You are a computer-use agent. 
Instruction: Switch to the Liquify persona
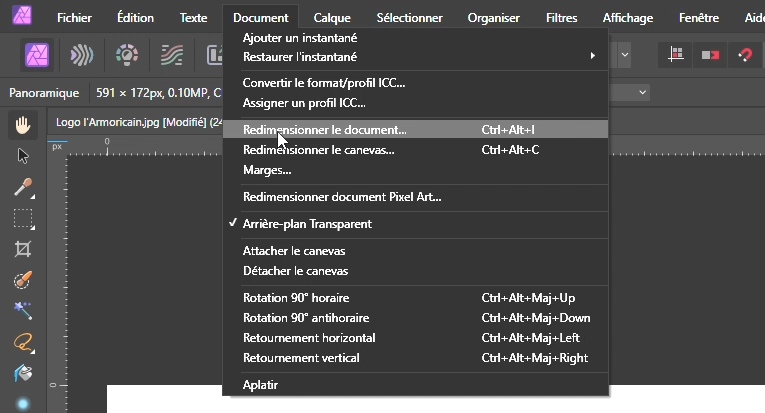click(x=81, y=55)
